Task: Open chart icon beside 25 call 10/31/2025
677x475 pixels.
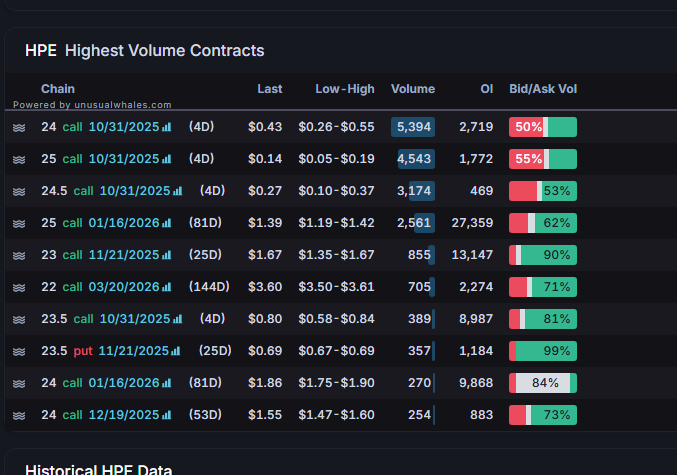Action: coord(167,159)
